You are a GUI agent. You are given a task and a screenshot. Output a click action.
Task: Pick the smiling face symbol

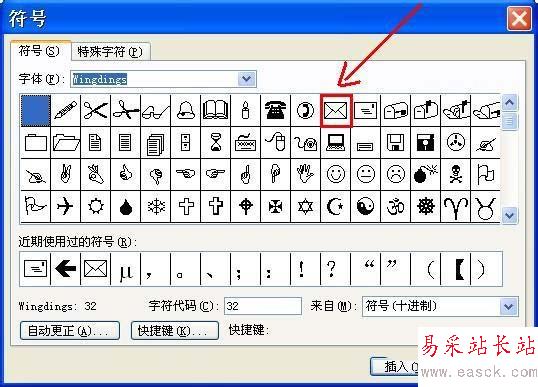[x=336, y=174]
